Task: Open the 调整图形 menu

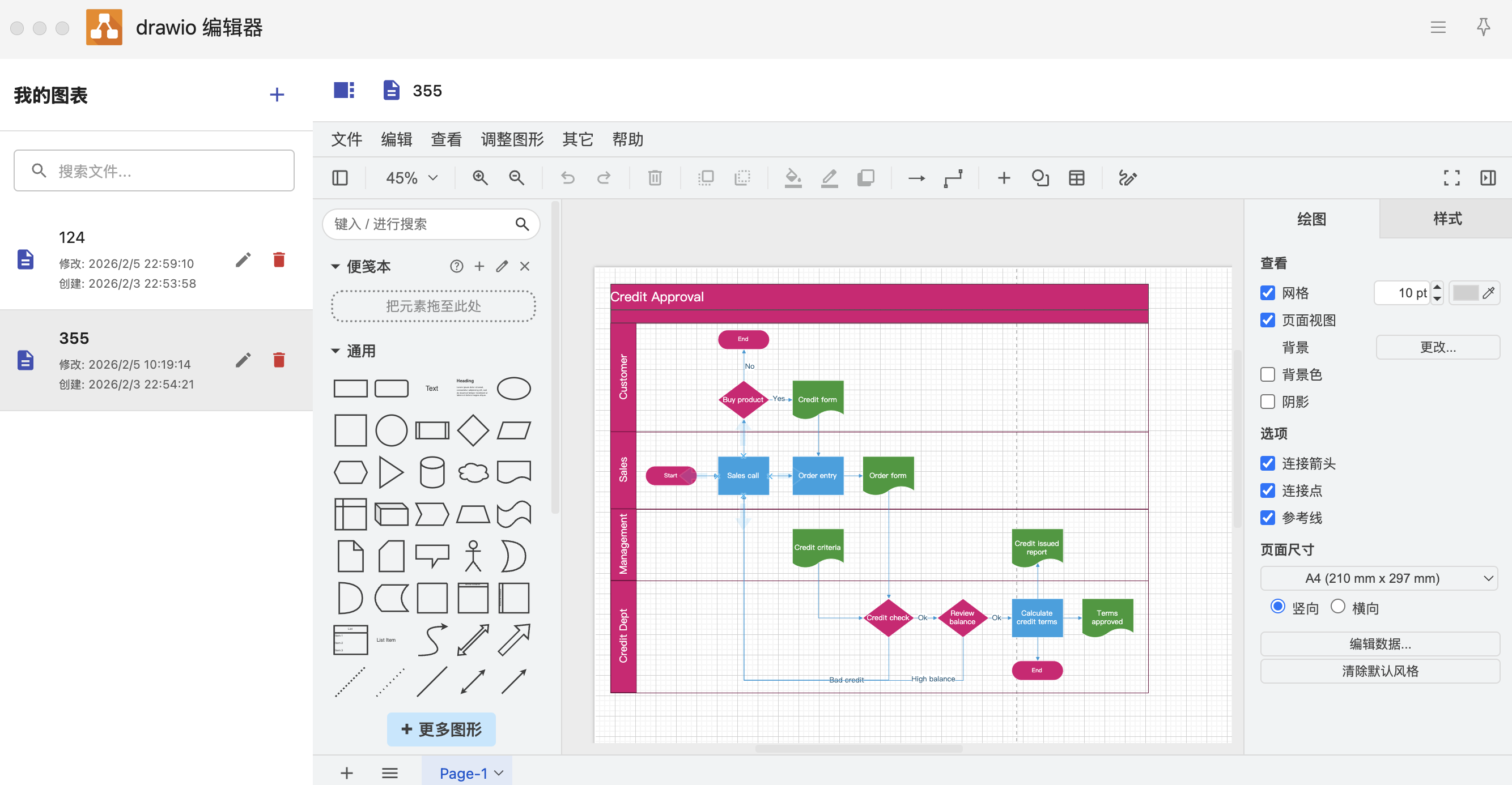Action: [512, 139]
